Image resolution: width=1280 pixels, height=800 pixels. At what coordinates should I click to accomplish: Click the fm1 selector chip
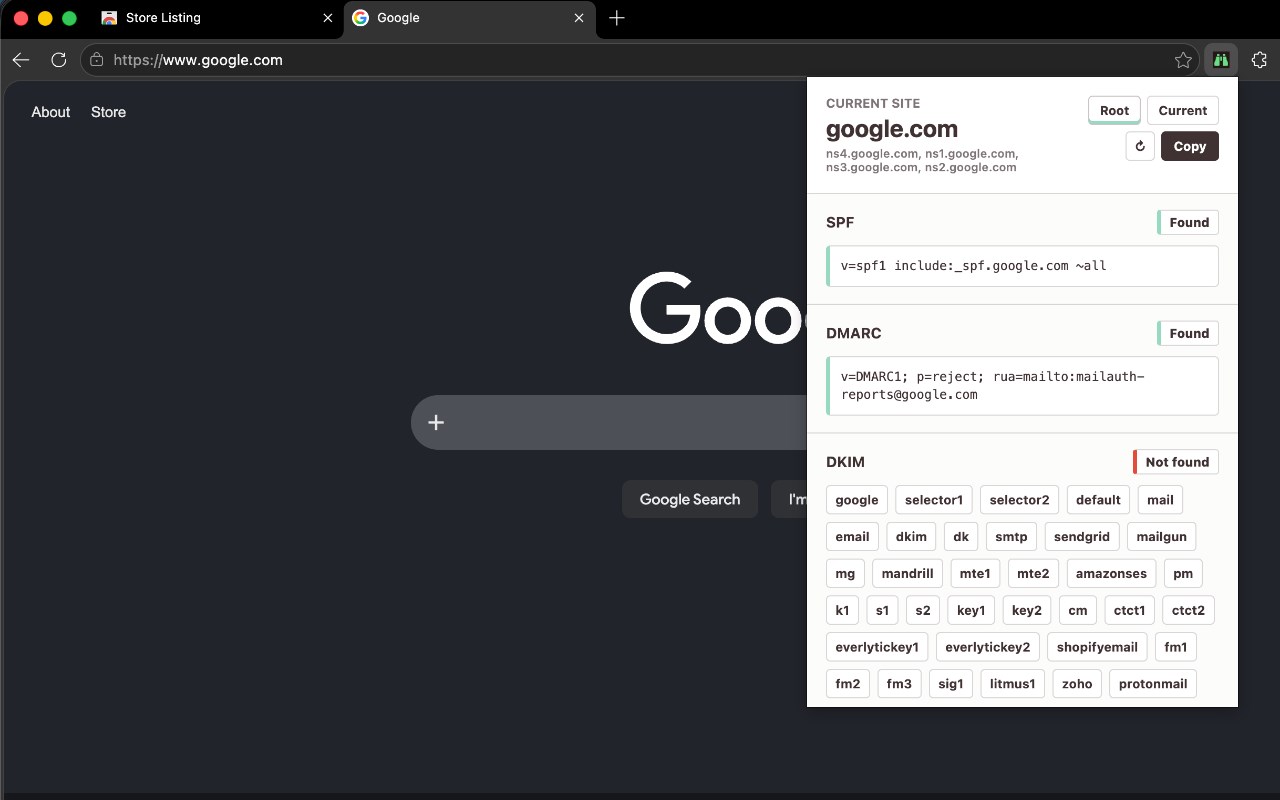[x=1176, y=647]
